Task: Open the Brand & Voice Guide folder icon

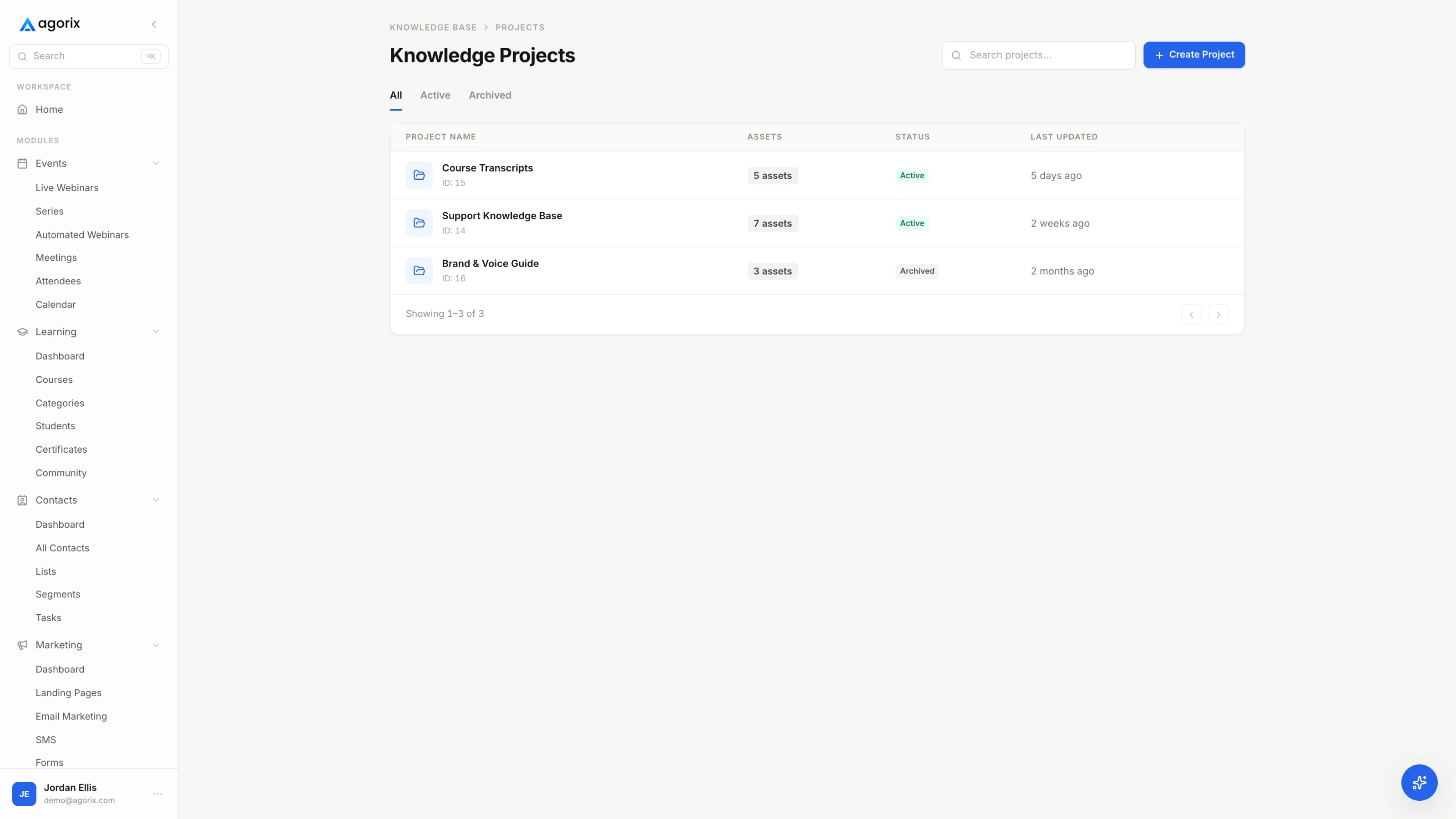Action: pyautogui.click(x=419, y=271)
